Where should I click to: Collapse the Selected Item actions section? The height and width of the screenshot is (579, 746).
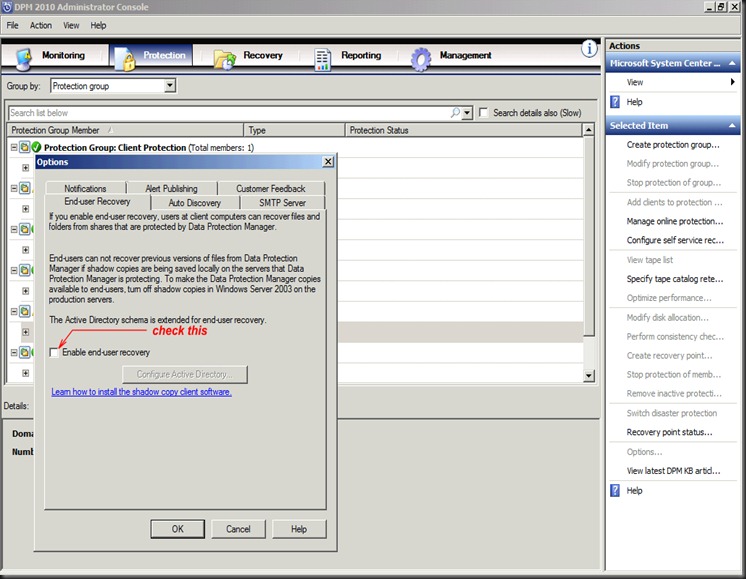[x=732, y=126]
